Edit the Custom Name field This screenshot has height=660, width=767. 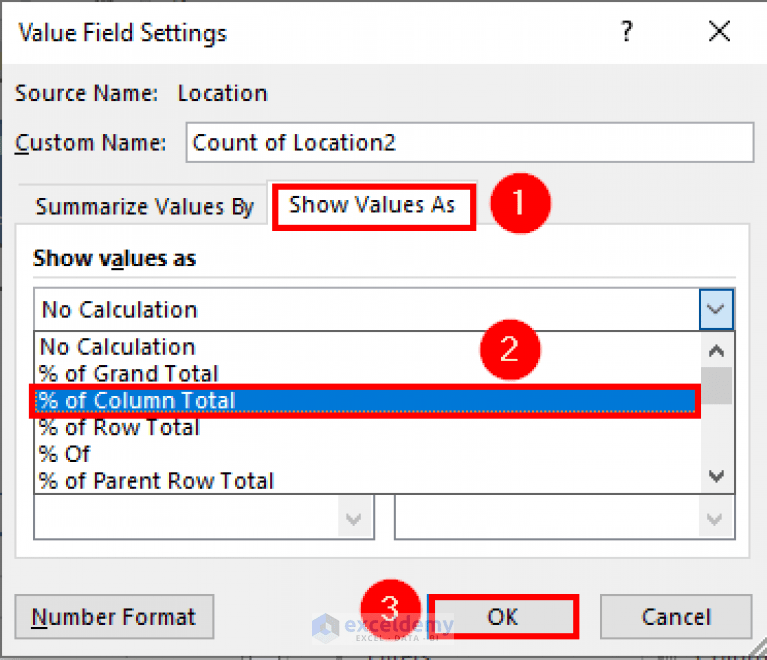coord(470,142)
